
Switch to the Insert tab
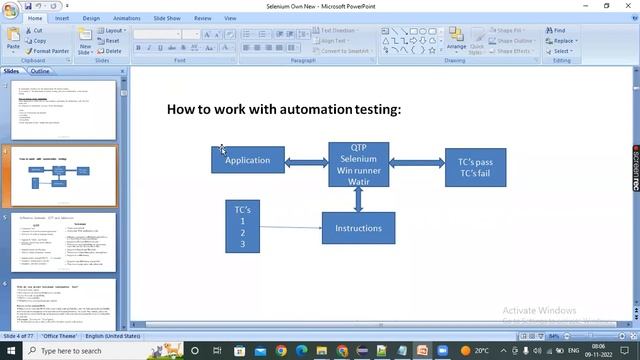click(62, 18)
